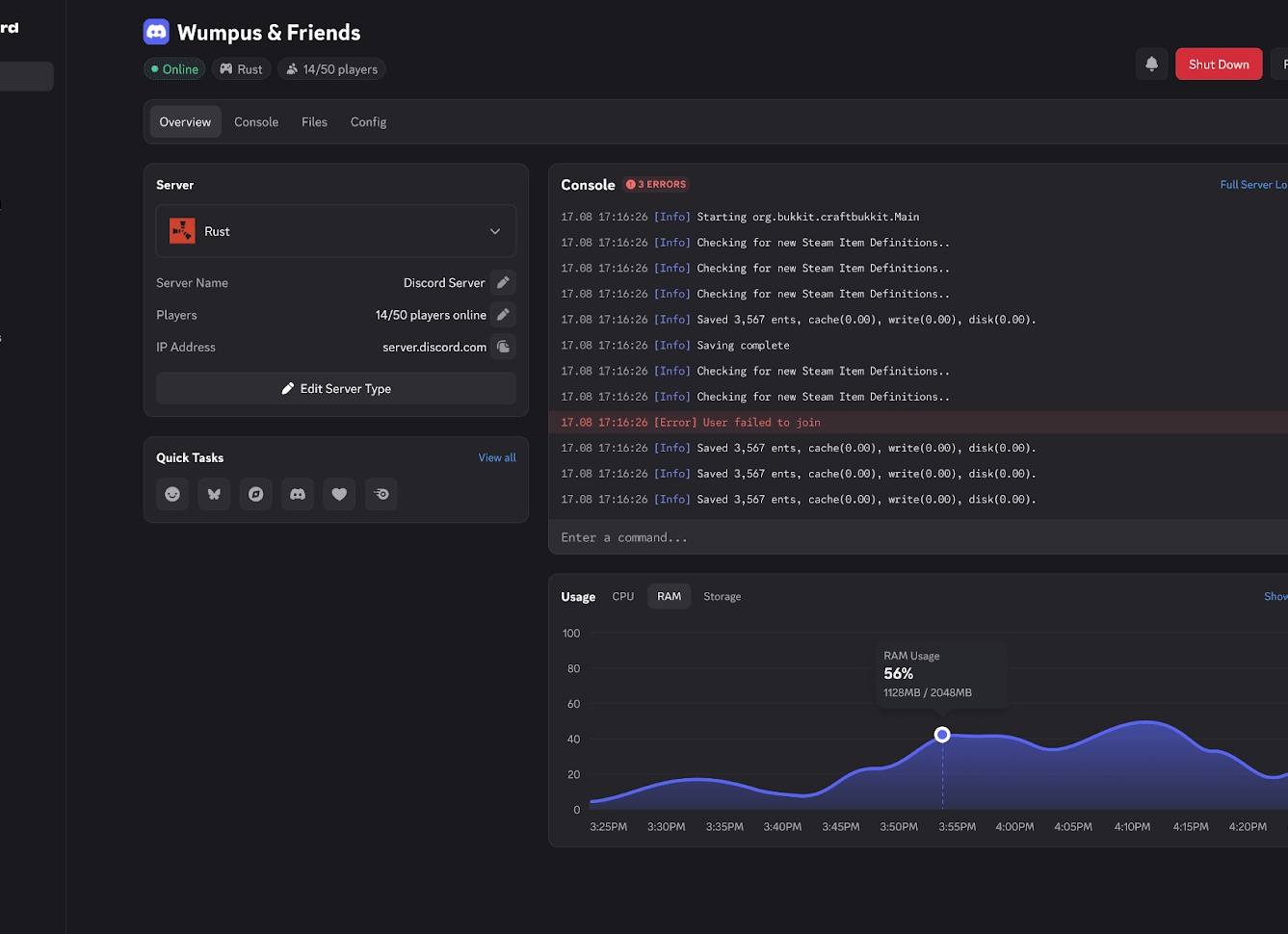Focus the Enter a command input field

pos(918,537)
